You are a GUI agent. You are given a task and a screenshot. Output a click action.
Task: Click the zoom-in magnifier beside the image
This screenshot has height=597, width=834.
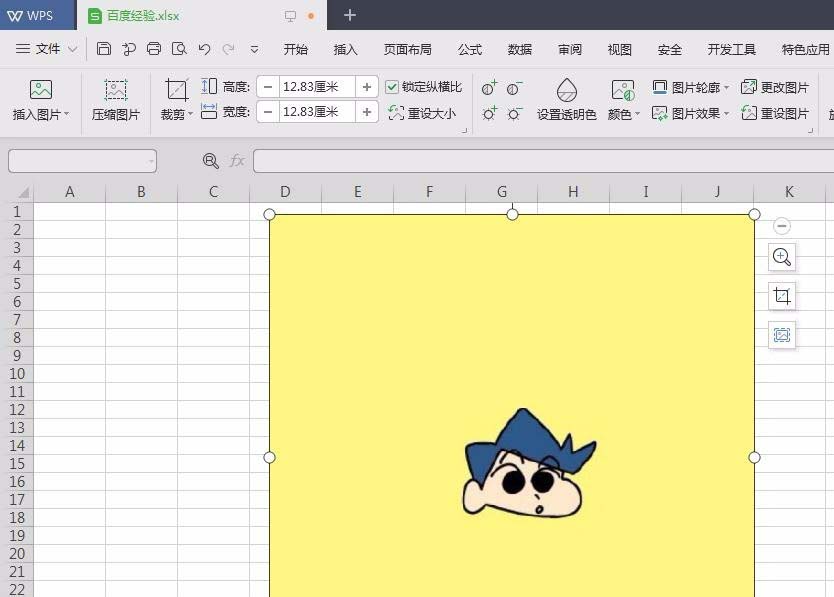point(781,257)
